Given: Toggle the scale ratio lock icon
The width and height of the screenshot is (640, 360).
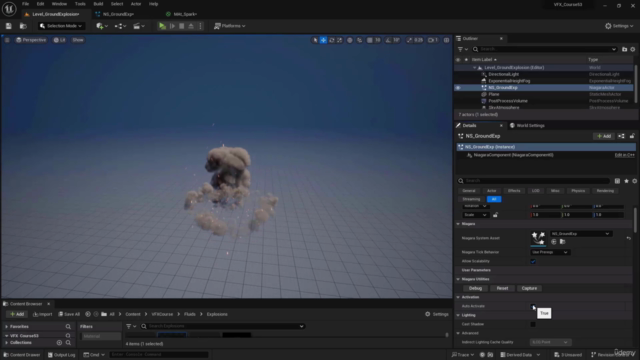Looking at the screenshot, I should tap(495, 215).
